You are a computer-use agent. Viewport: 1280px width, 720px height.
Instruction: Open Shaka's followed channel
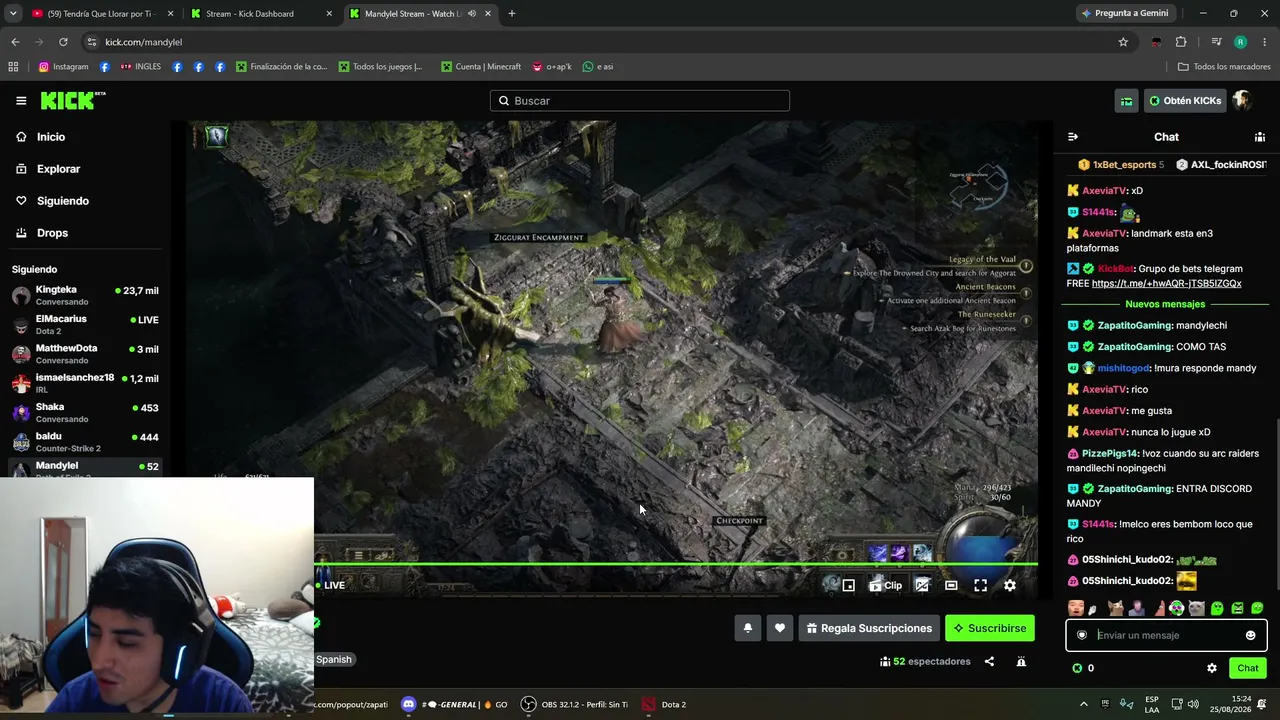pyautogui.click(x=85, y=412)
